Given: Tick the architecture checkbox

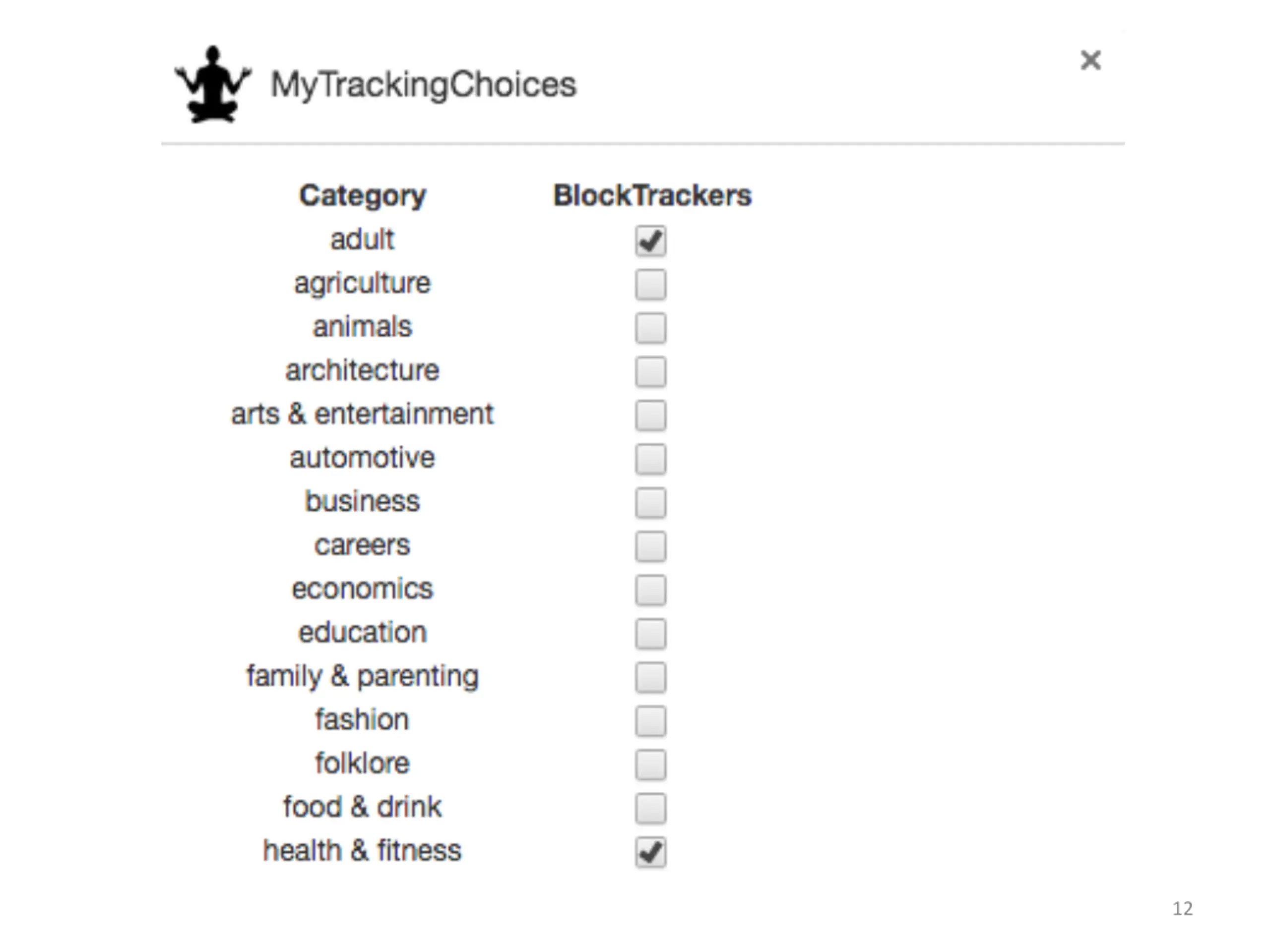Looking at the screenshot, I should 650,372.
